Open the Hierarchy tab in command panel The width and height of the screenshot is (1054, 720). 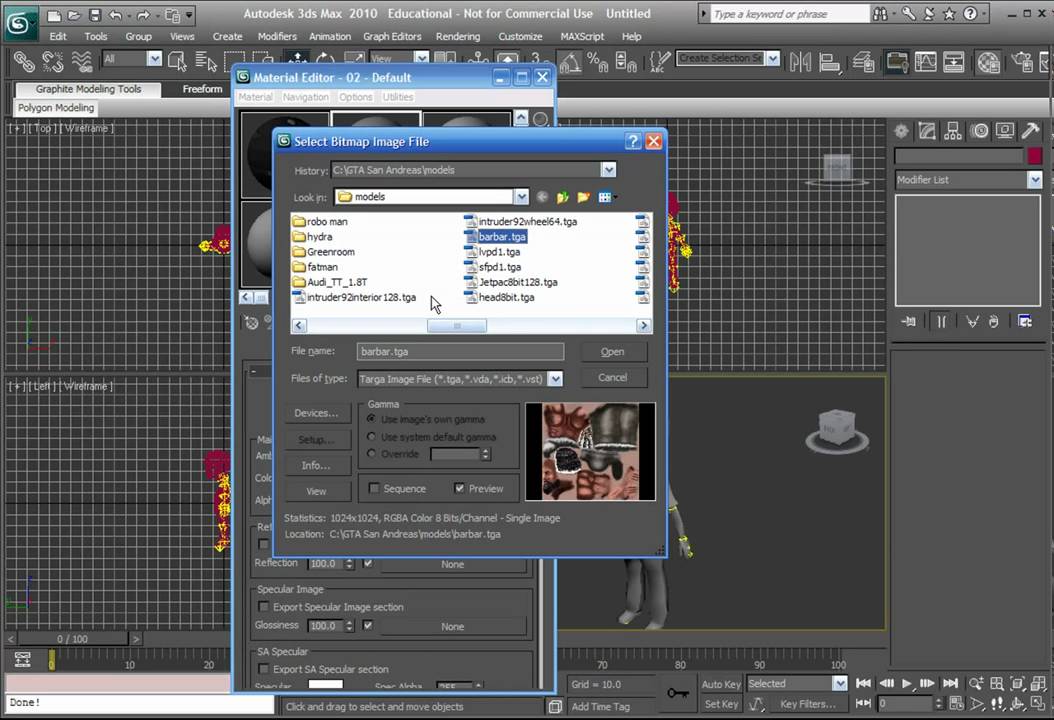pyautogui.click(x=952, y=131)
